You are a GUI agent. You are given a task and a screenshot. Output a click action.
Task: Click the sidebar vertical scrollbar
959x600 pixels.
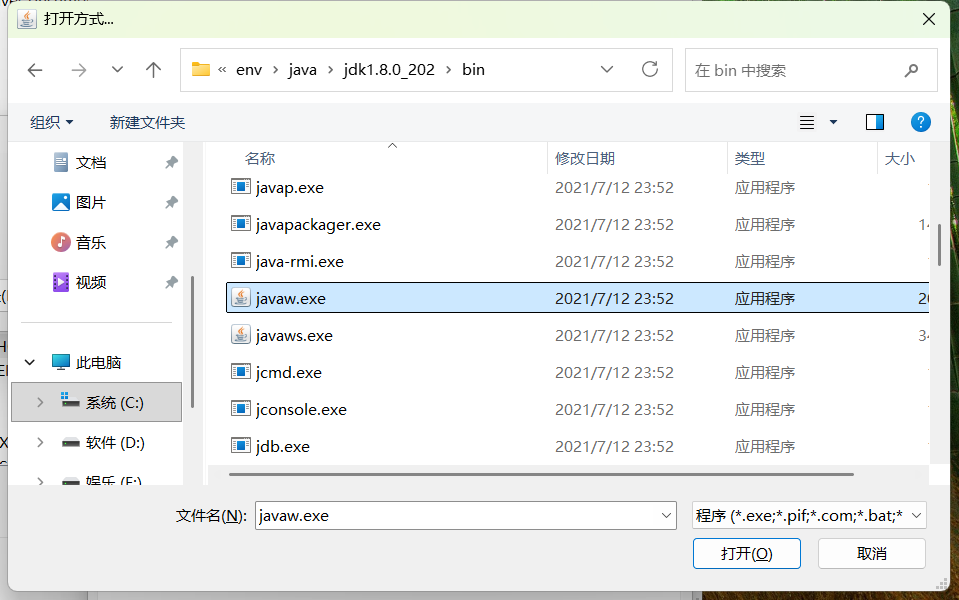193,341
